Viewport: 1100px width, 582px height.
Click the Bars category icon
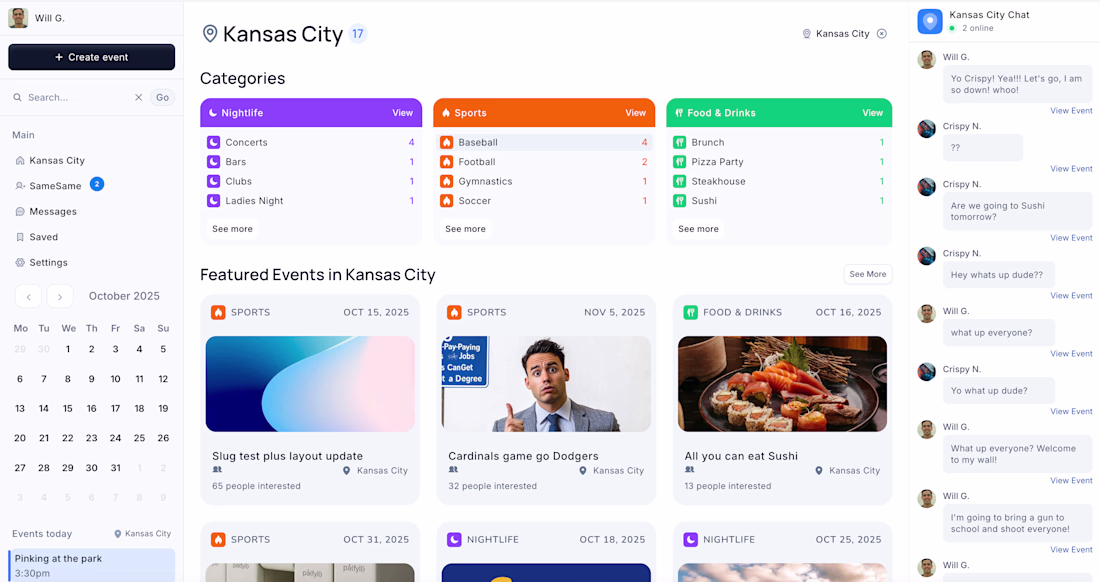[213, 162]
